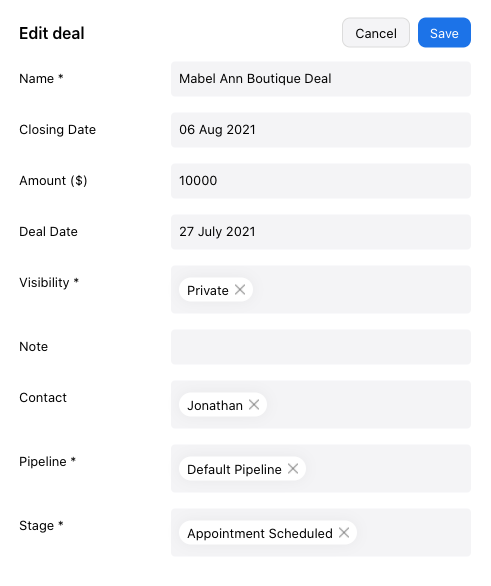Select the Jonathan contact chip
Image resolution: width=491 pixels, height=586 pixels.
click(215, 405)
